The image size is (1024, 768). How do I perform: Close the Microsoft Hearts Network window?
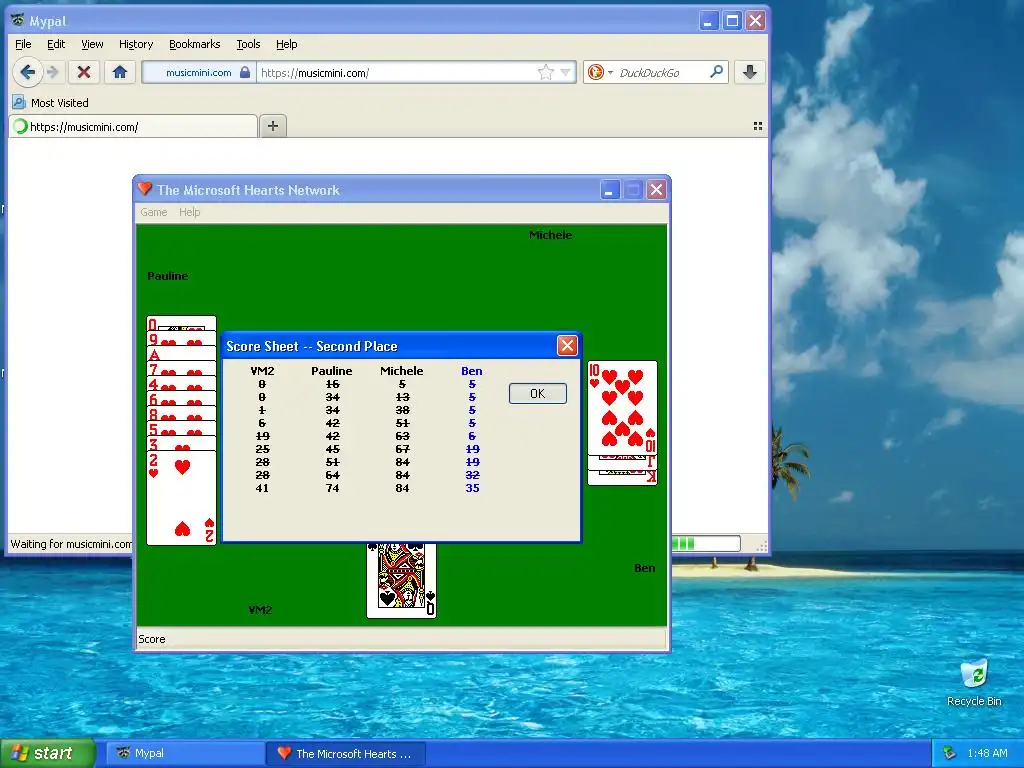[x=656, y=190]
